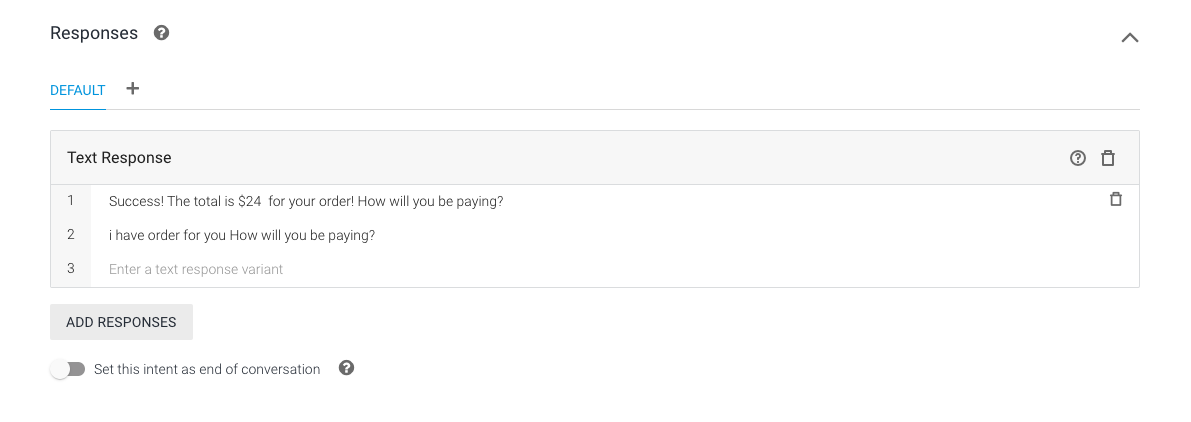This screenshot has width=1191, height=422.
Task: Click the 'Text Response' card title
Action: pos(119,158)
